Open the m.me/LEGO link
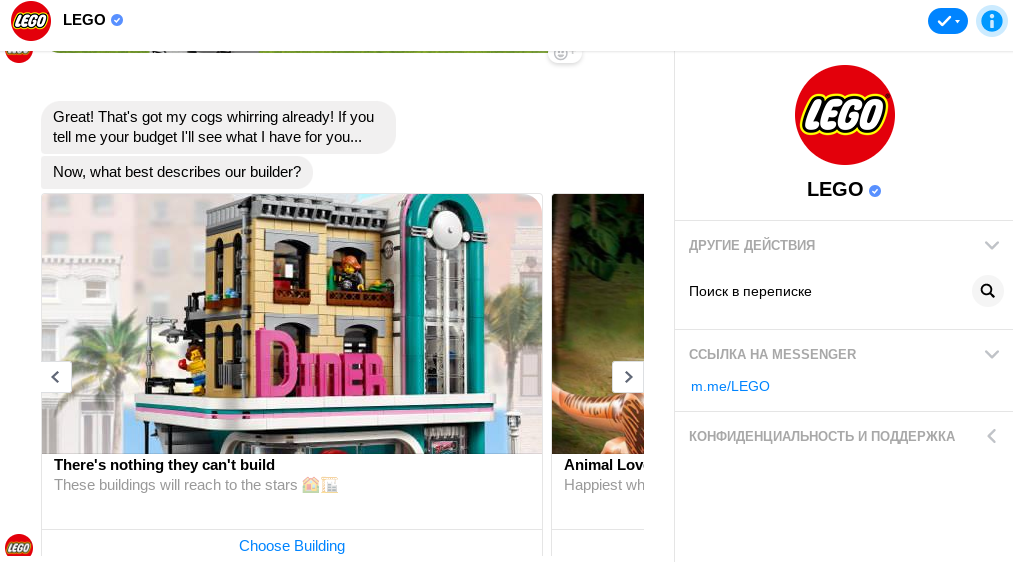1013x562 pixels. coord(730,386)
